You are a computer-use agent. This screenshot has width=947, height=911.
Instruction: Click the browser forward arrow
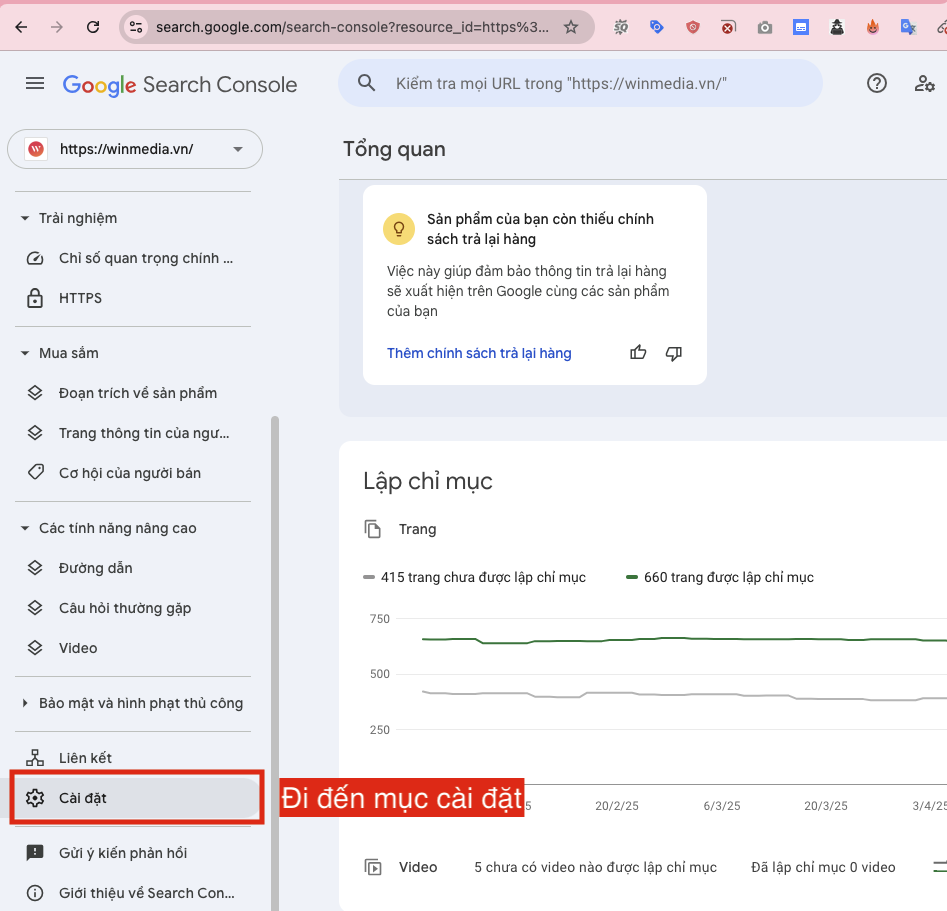click(x=57, y=27)
